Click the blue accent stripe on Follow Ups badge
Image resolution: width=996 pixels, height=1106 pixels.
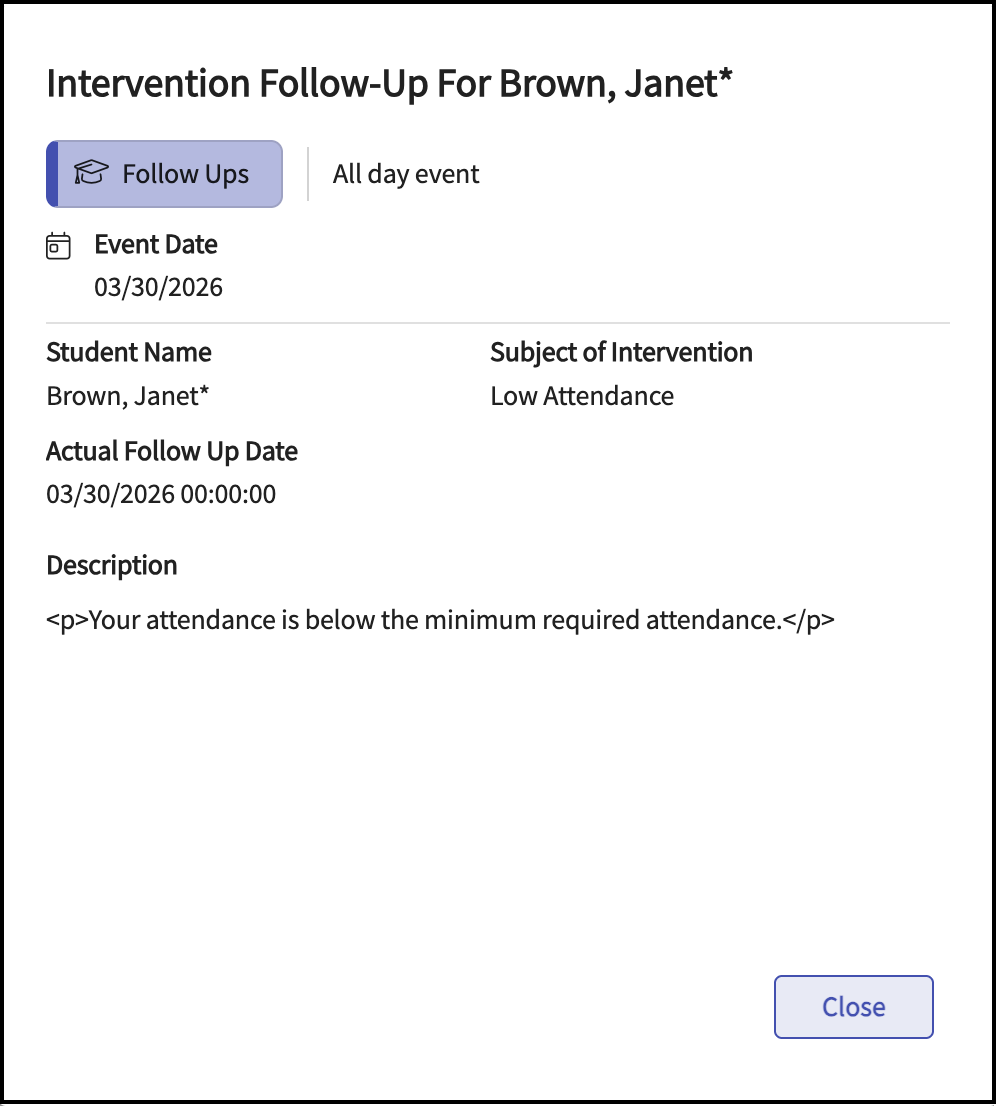click(52, 174)
